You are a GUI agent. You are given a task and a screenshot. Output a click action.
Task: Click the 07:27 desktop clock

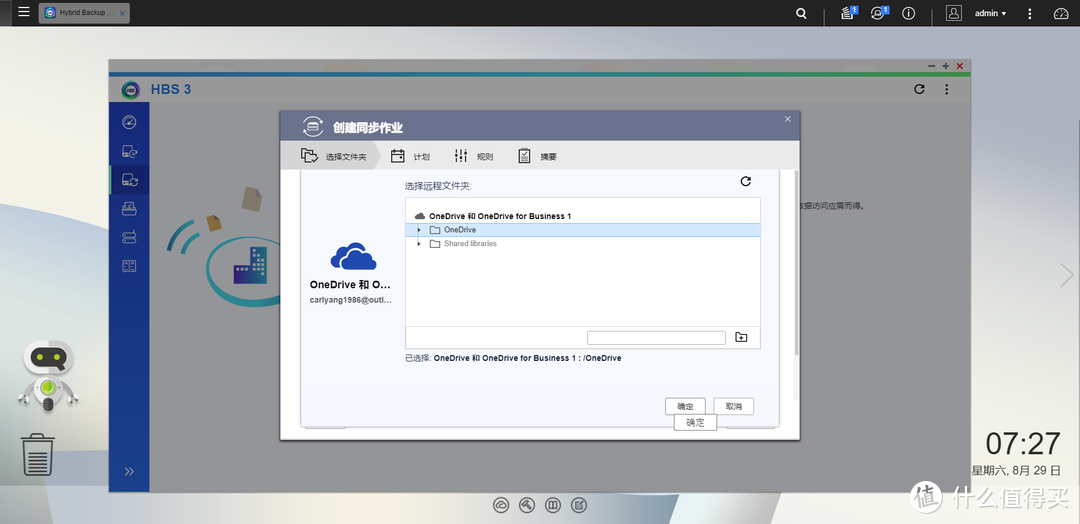coord(1023,444)
